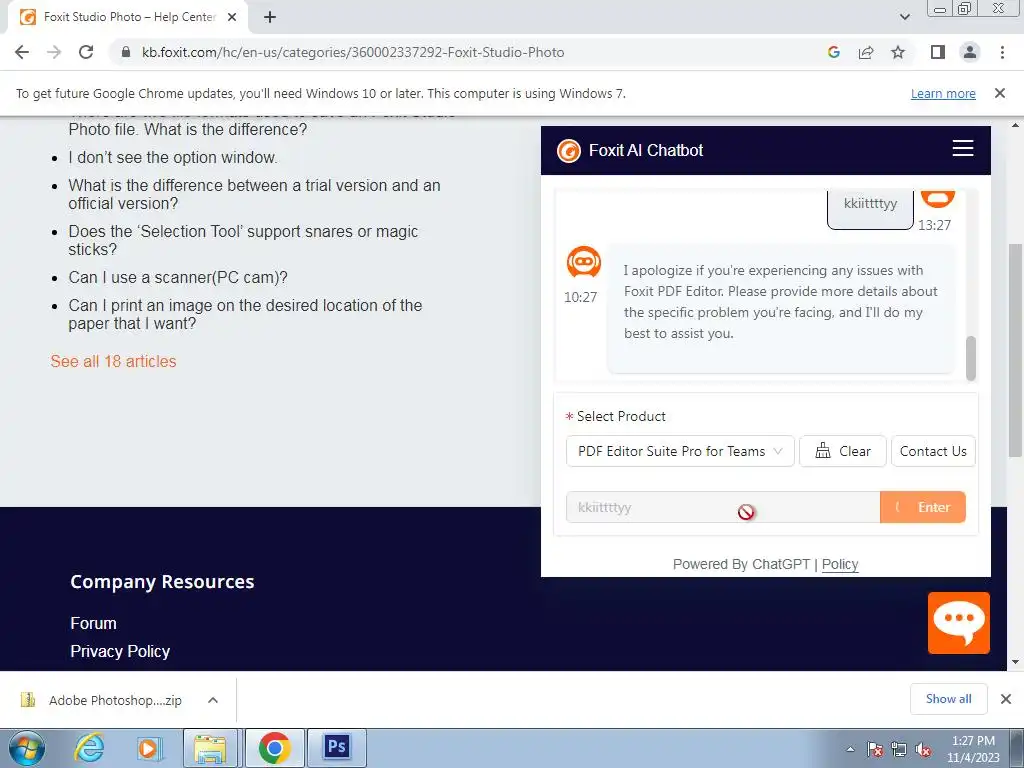Click the chat history scrollbar thumb
Screen dimensions: 1024x768
[x=970, y=358]
